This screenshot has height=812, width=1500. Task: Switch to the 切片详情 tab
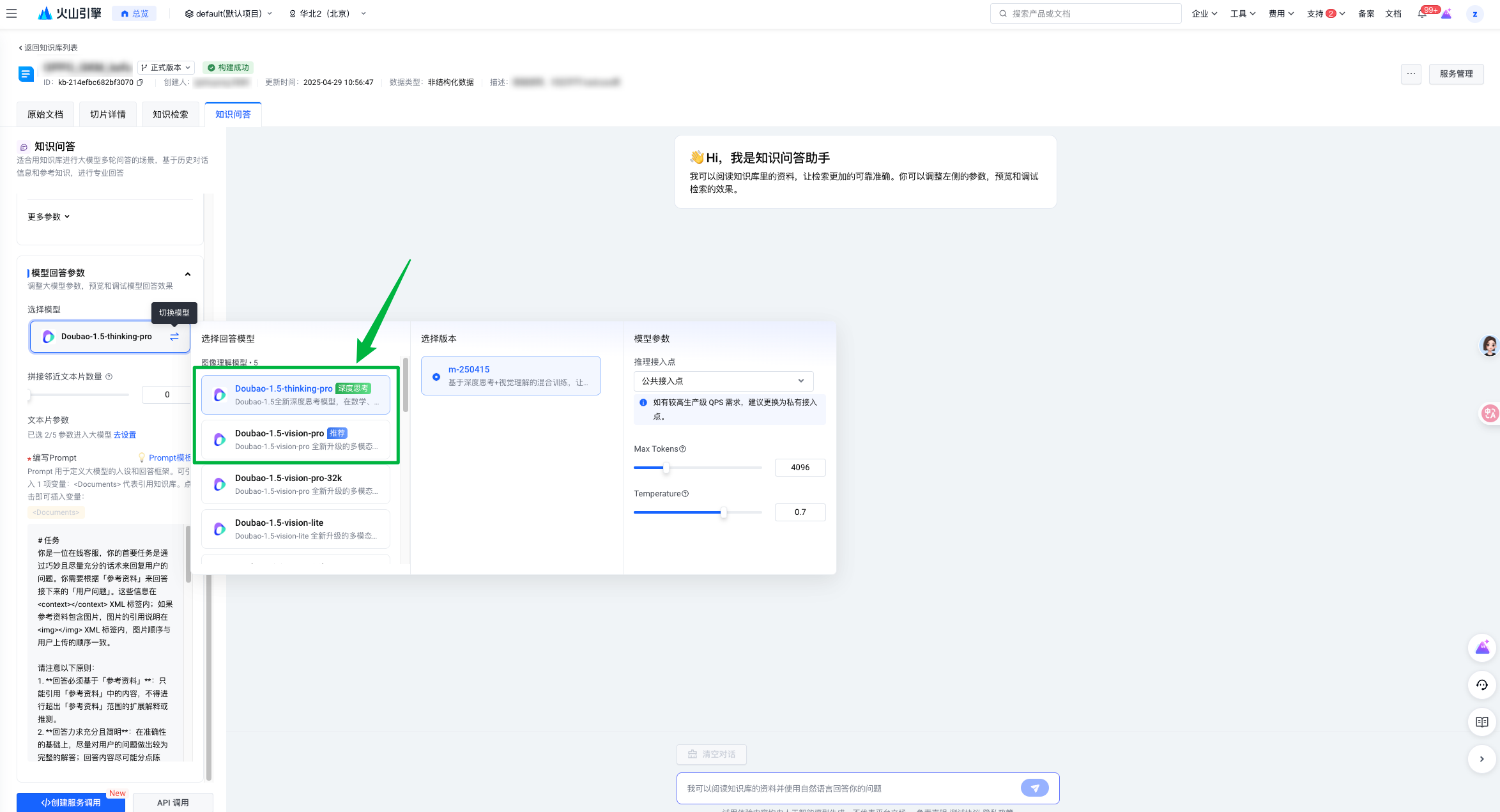pos(108,114)
